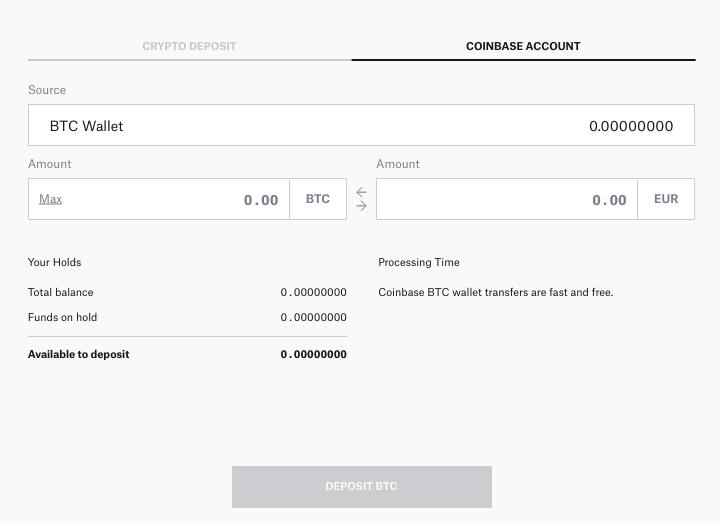720x524 pixels.
Task: Click the Amount label above EUR field
Action: tap(398, 164)
